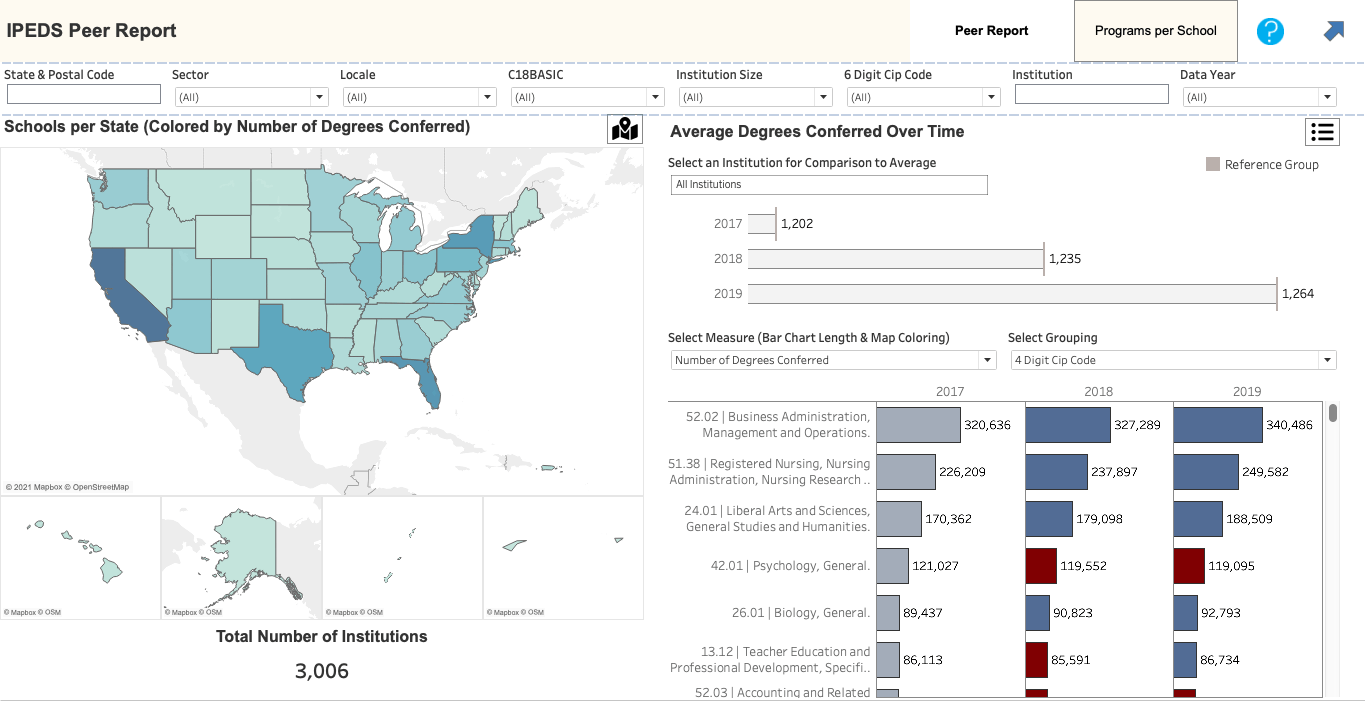
Task: Expand the Institution Size dropdown
Action: coord(754,97)
